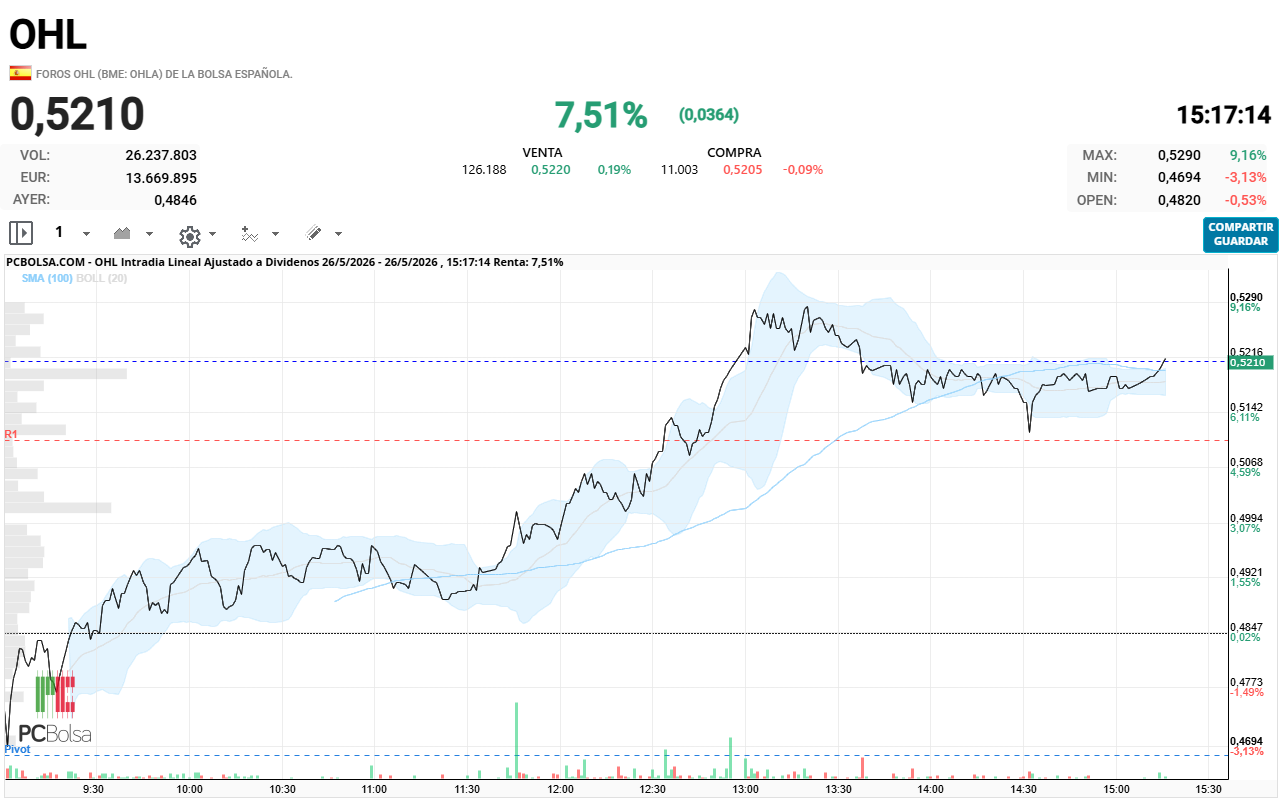
Task: Open the chart settings gear icon
Action: (x=190, y=235)
